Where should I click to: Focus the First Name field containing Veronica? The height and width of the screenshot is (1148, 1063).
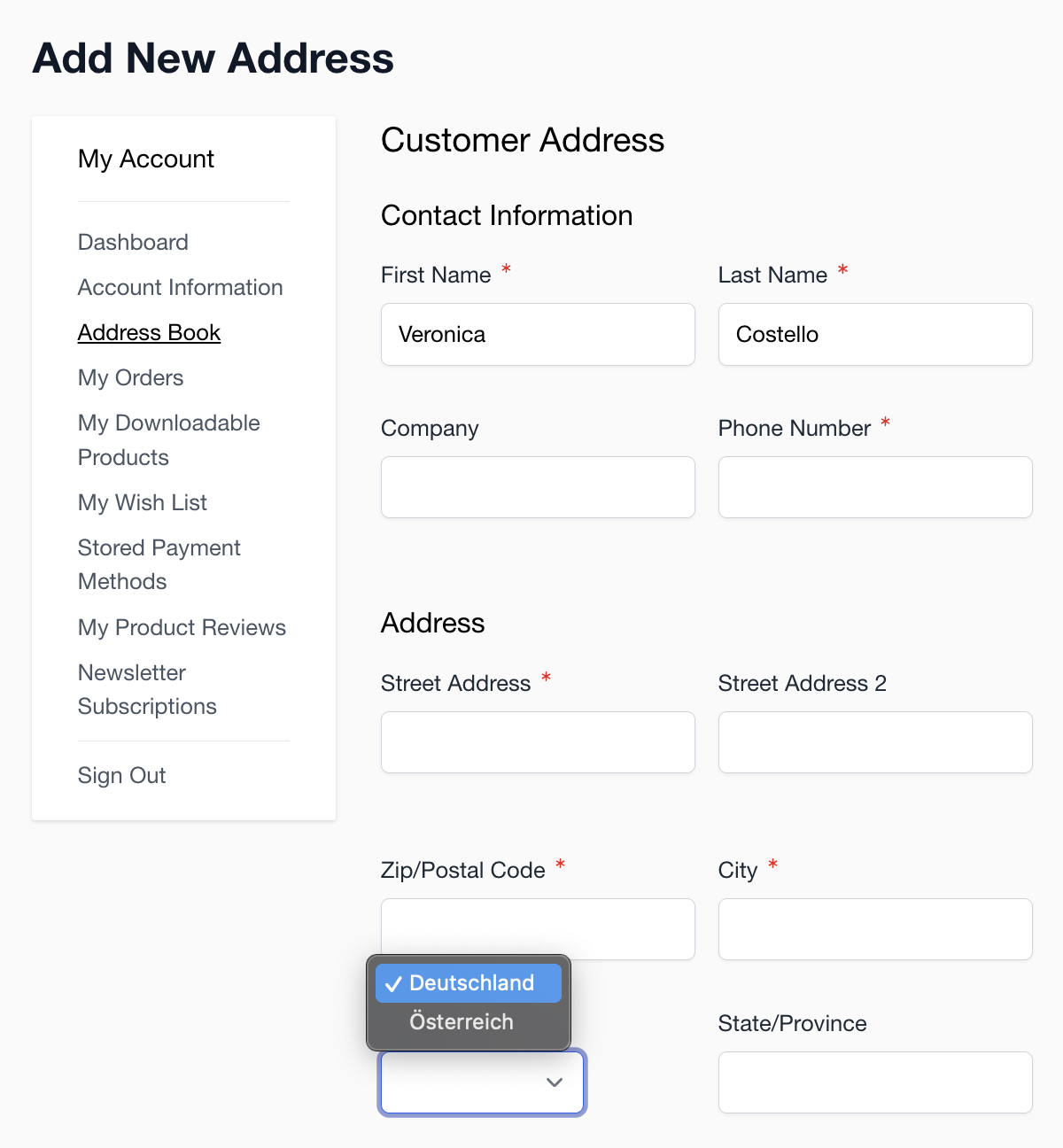pyautogui.click(x=538, y=334)
